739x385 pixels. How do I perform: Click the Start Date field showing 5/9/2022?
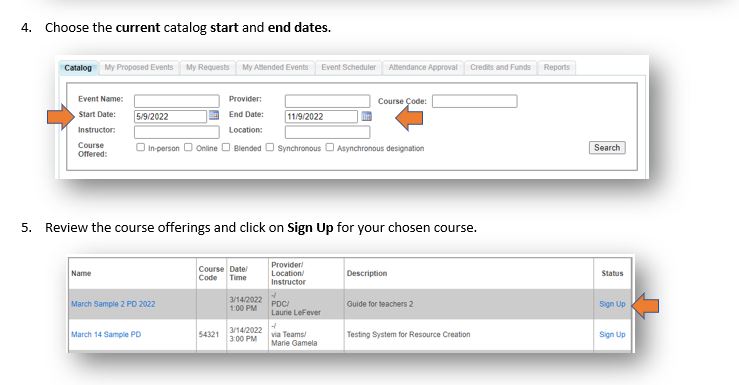click(171, 116)
